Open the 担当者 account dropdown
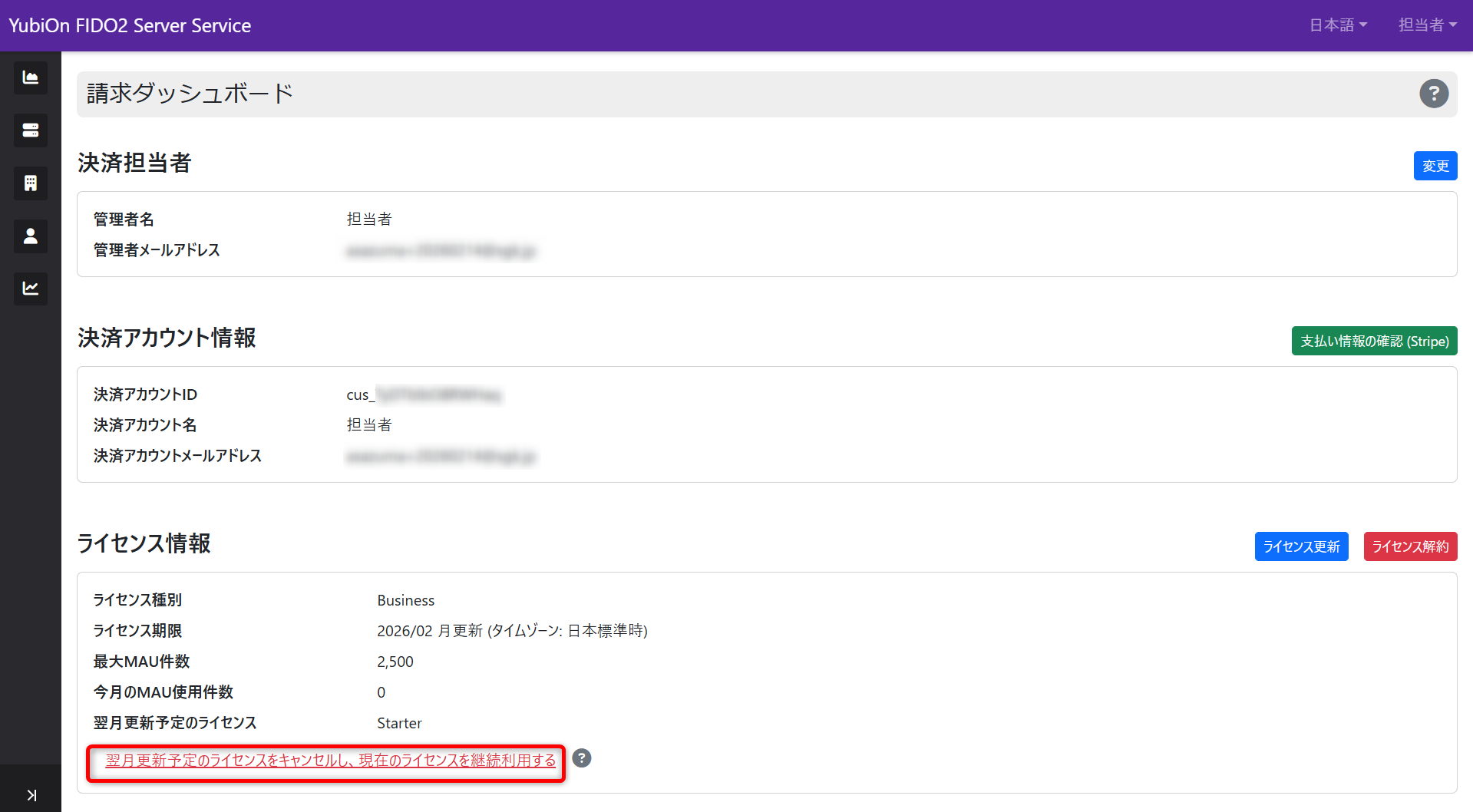 coord(1426,25)
